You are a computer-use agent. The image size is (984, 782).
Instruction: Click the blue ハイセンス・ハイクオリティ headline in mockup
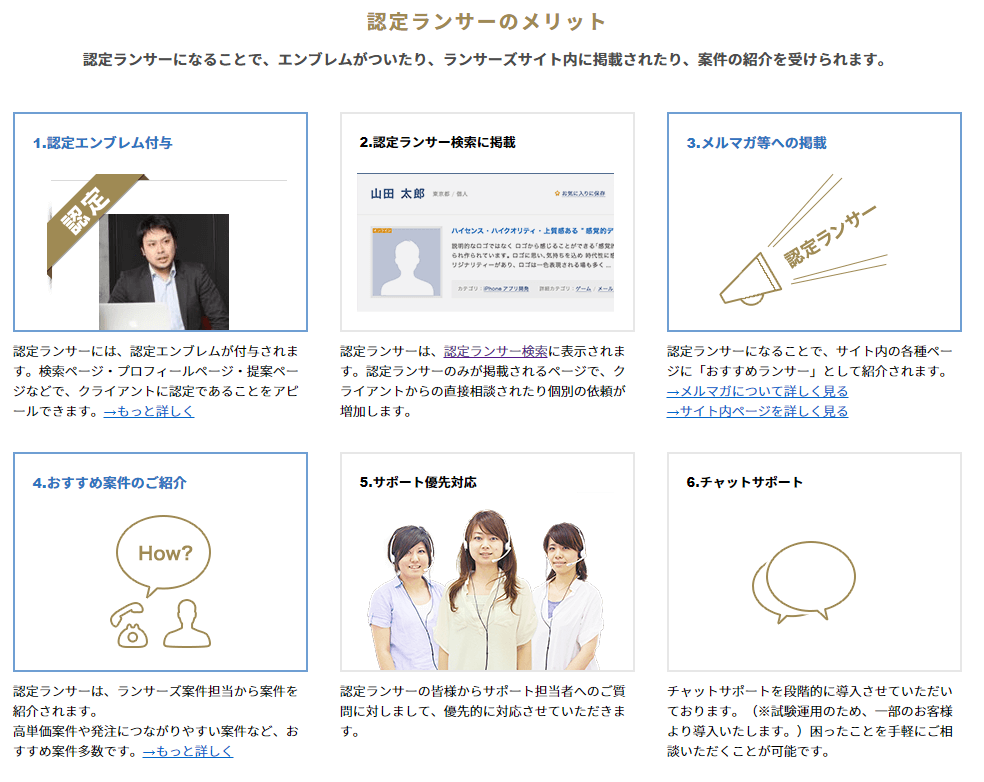532,231
